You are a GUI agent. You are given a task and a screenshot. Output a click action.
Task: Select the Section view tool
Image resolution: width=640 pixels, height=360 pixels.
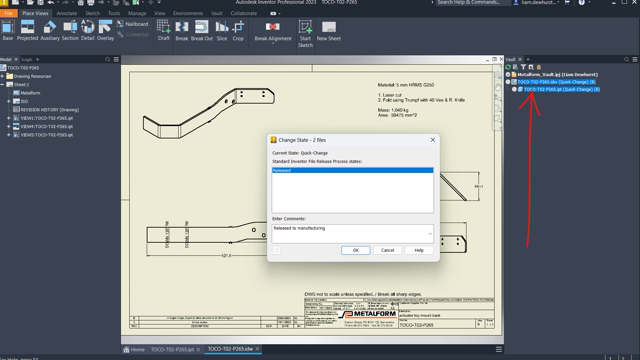(x=70, y=31)
